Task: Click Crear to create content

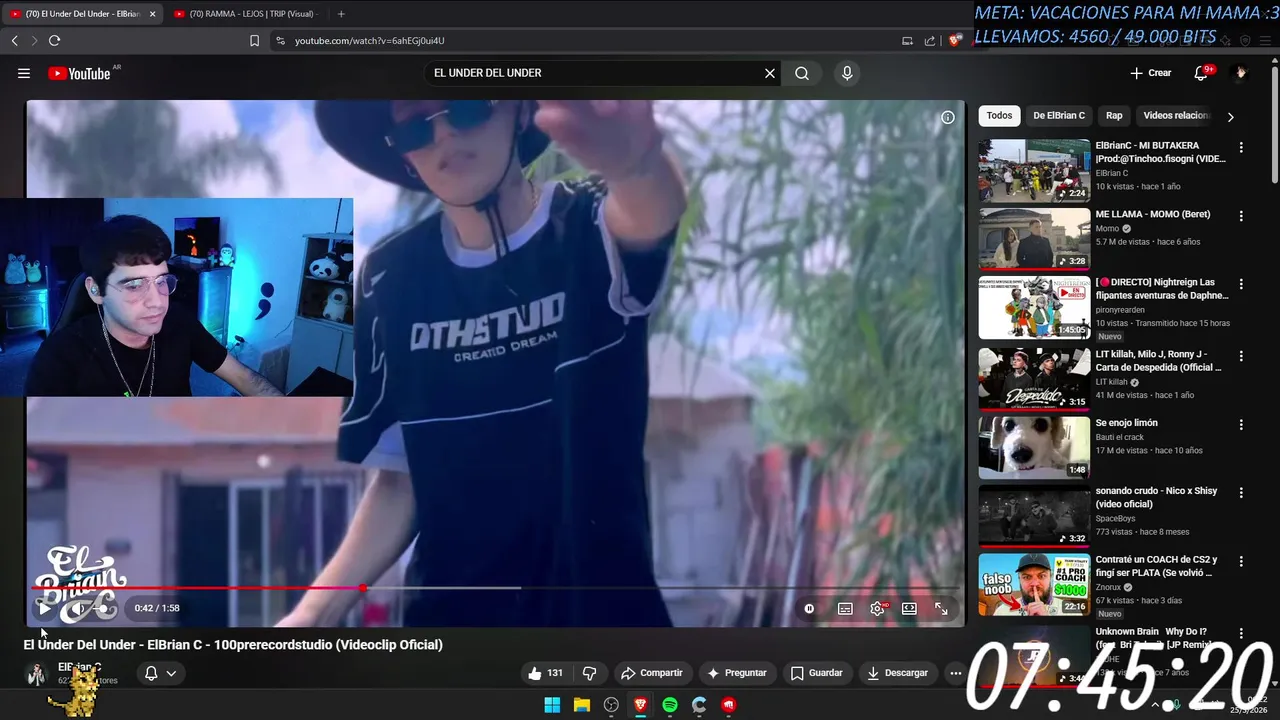Action: [x=1151, y=73]
